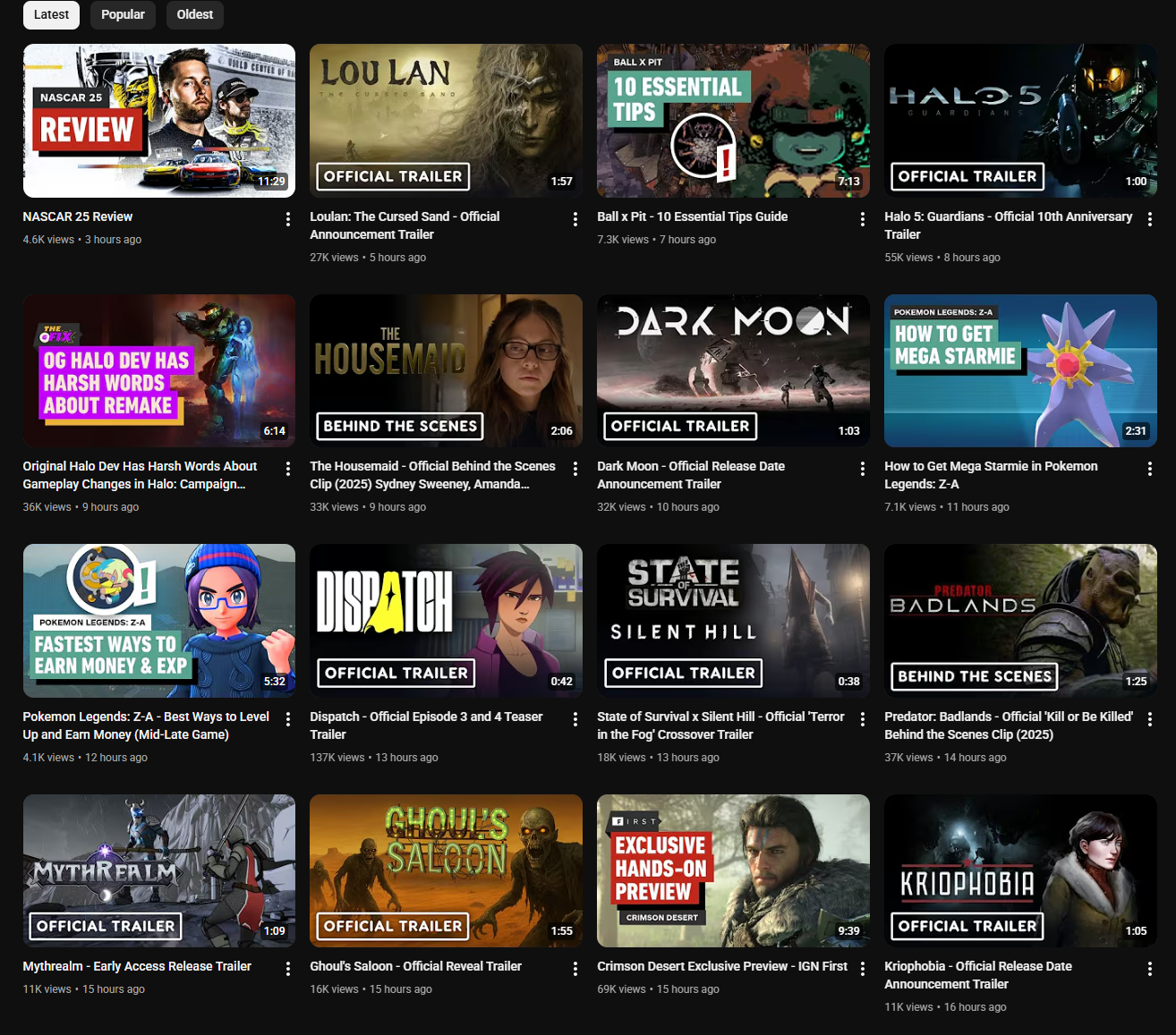Open more options for Mega Starmie video

[1150, 469]
